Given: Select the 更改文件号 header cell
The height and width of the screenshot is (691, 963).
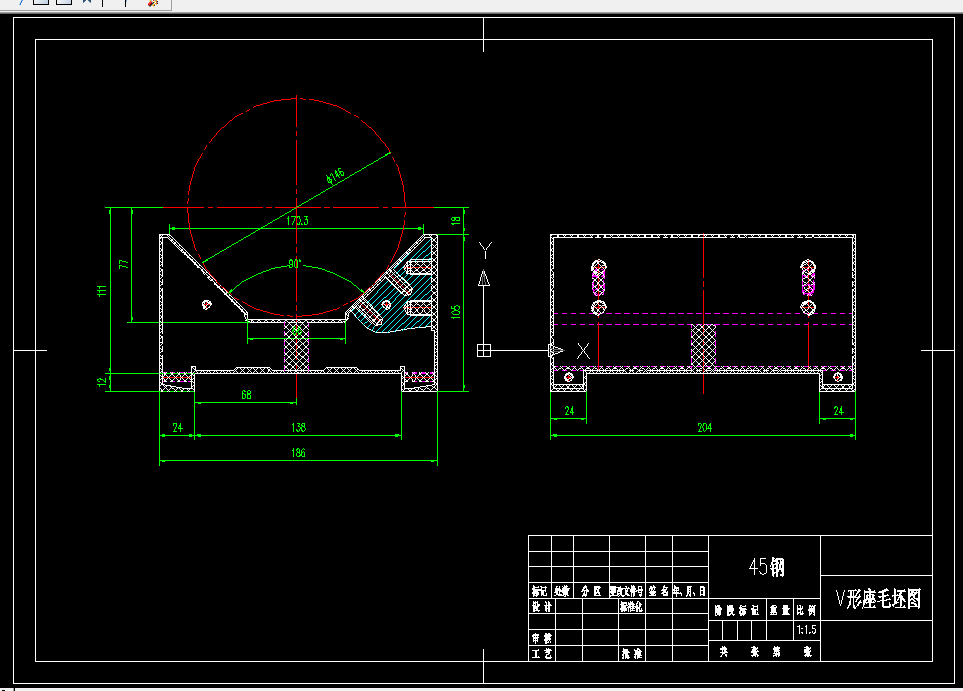Looking at the screenshot, I should tap(626, 591).
